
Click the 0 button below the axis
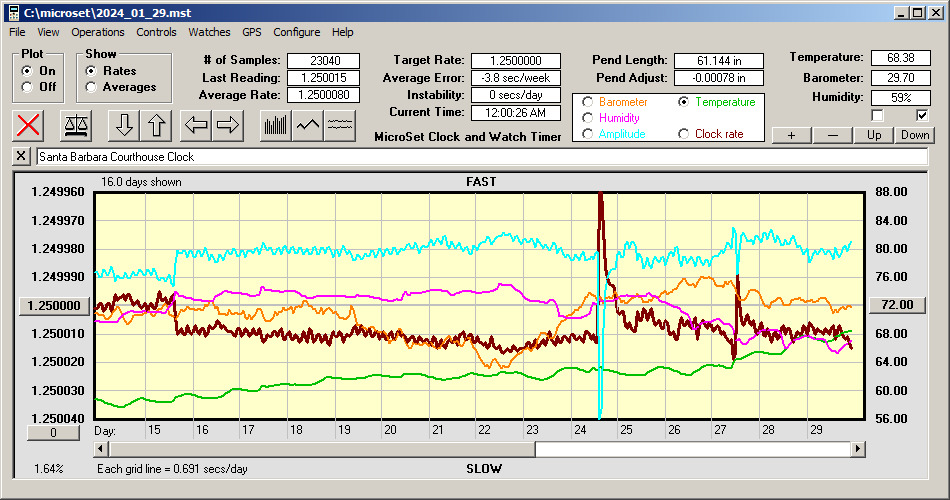pos(53,433)
